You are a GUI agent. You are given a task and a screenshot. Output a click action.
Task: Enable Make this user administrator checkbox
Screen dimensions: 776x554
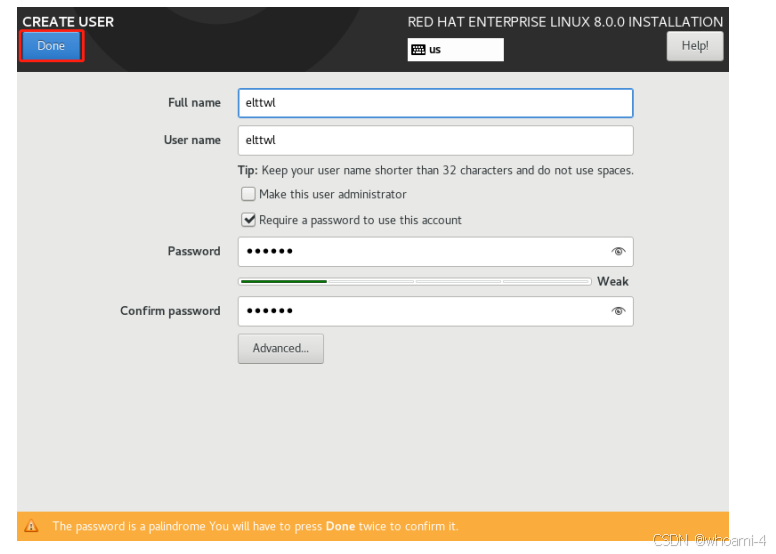[248, 194]
